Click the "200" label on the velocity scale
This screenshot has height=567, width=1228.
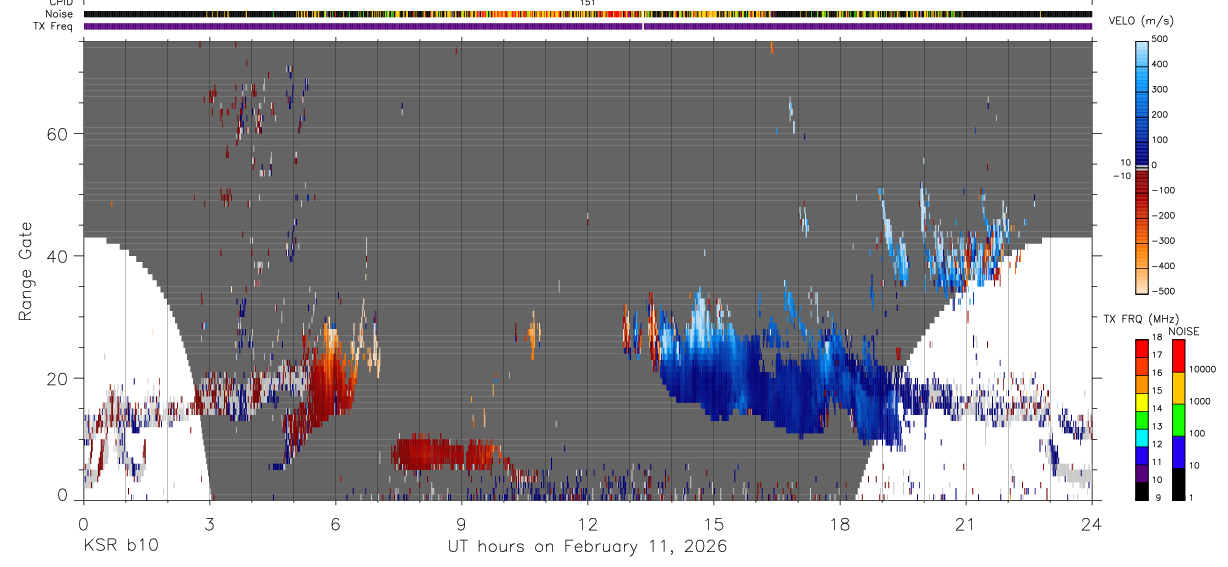(x=1162, y=114)
